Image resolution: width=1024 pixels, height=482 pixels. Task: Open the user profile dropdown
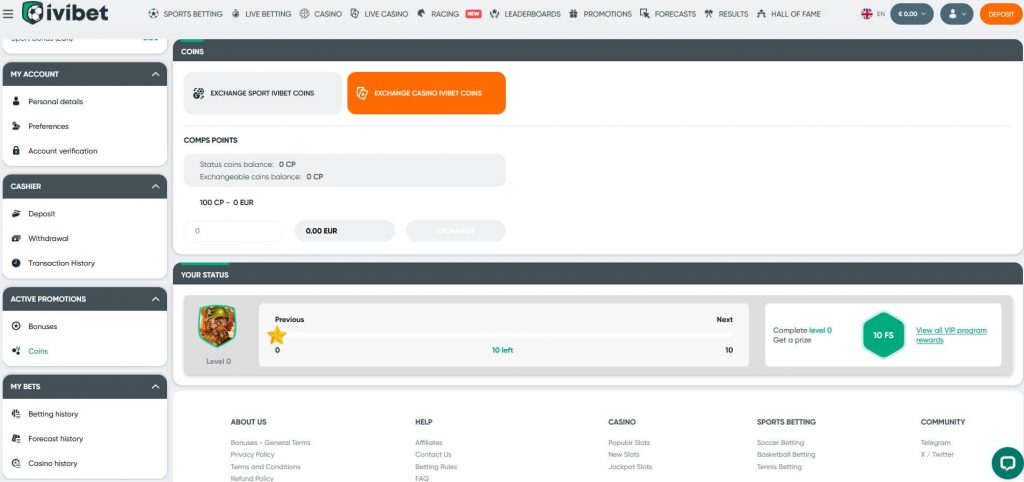(x=956, y=14)
